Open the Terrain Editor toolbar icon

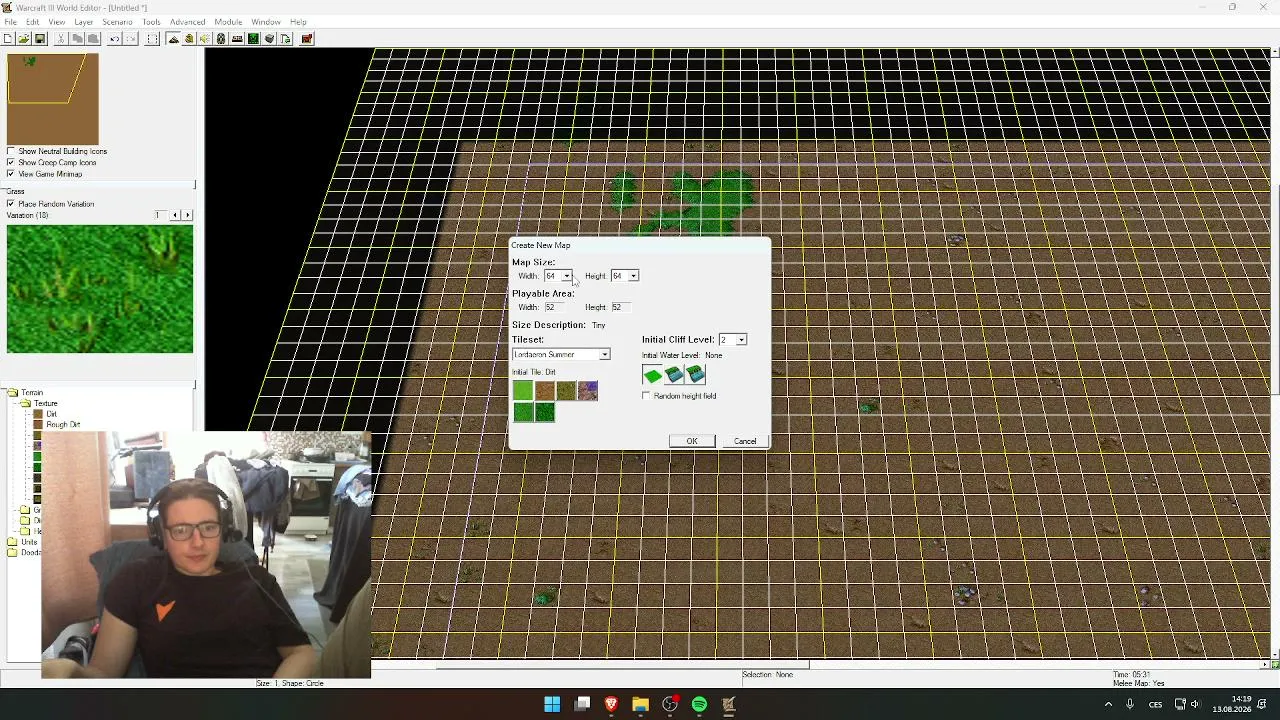(173, 39)
